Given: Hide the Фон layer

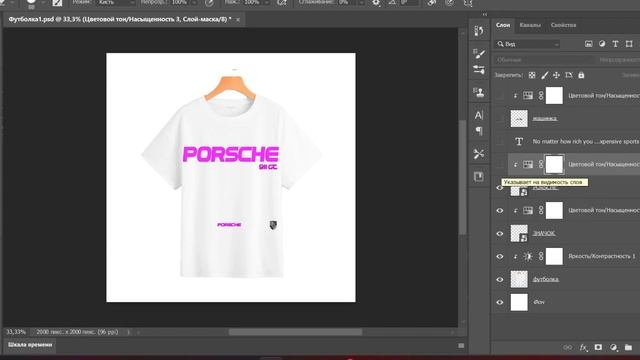Looking at the screenshot, I should tap(500, 302).
